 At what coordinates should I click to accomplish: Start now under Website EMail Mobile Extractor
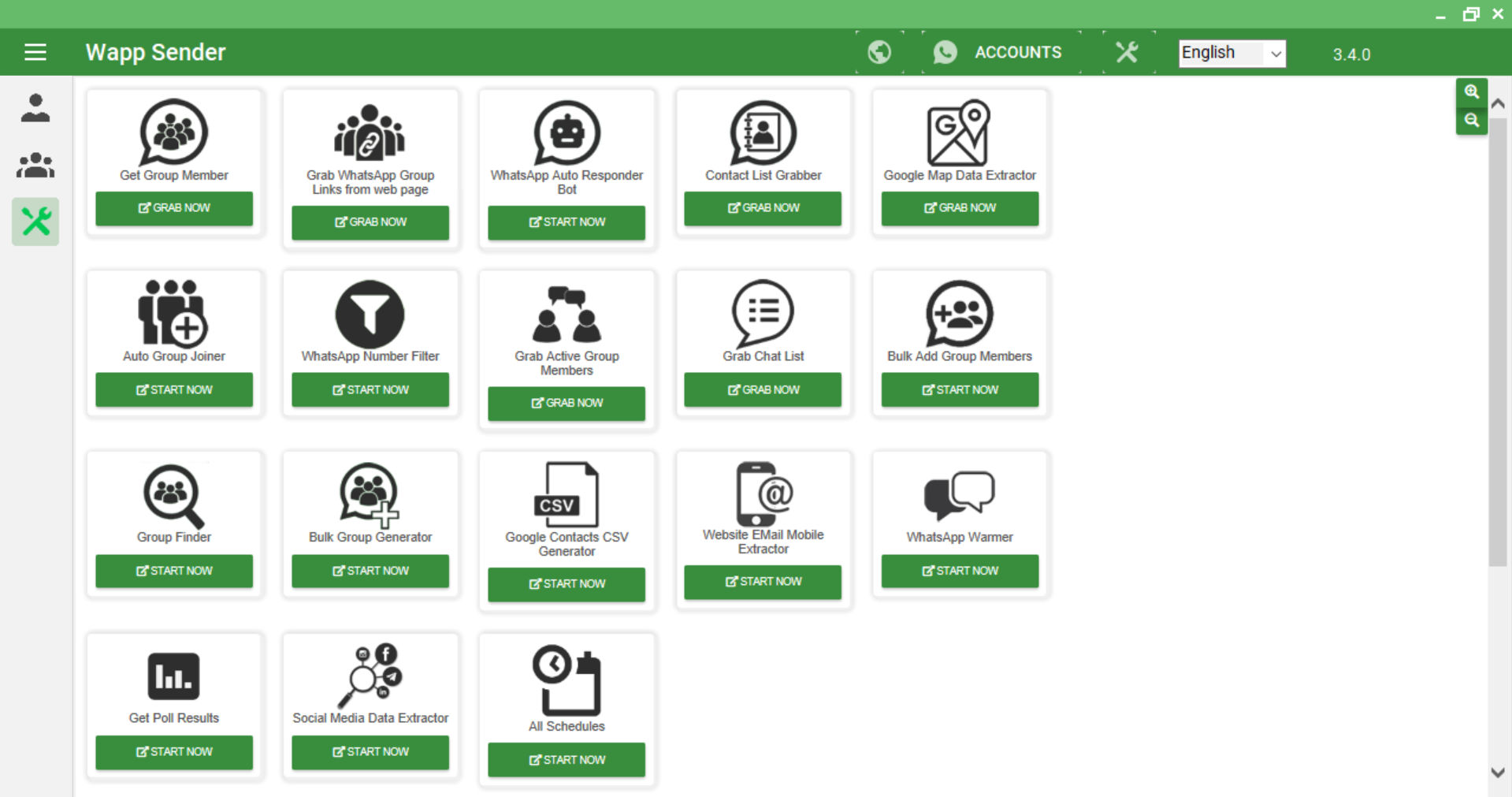point(763,582)
